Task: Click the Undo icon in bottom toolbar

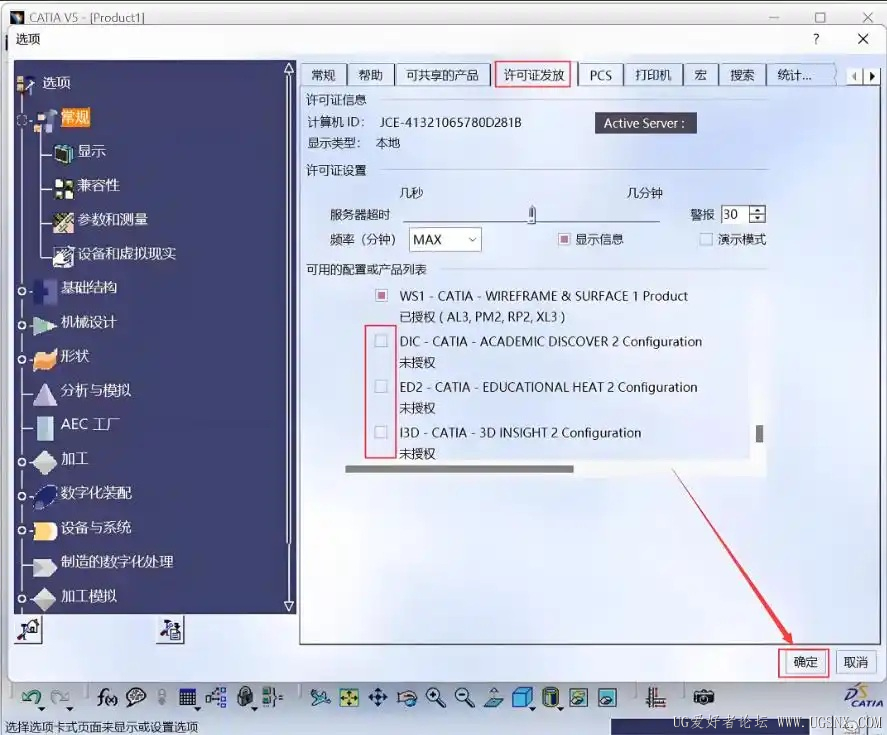Action: pos(31,697)
